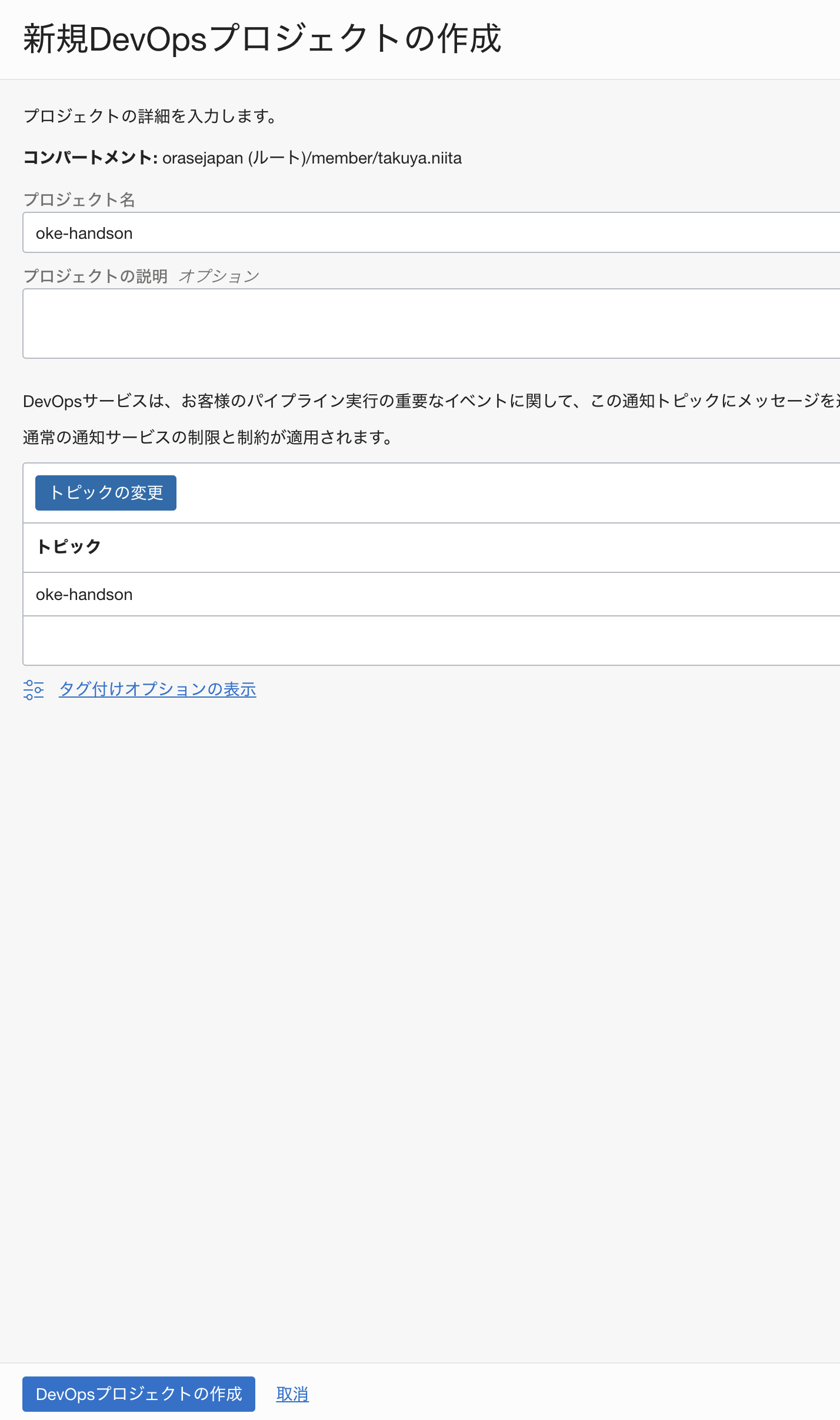The width and height of the screenshot is (840, 1420).
Task: Click the italic オプション hint text
Action: pos(219,276)
